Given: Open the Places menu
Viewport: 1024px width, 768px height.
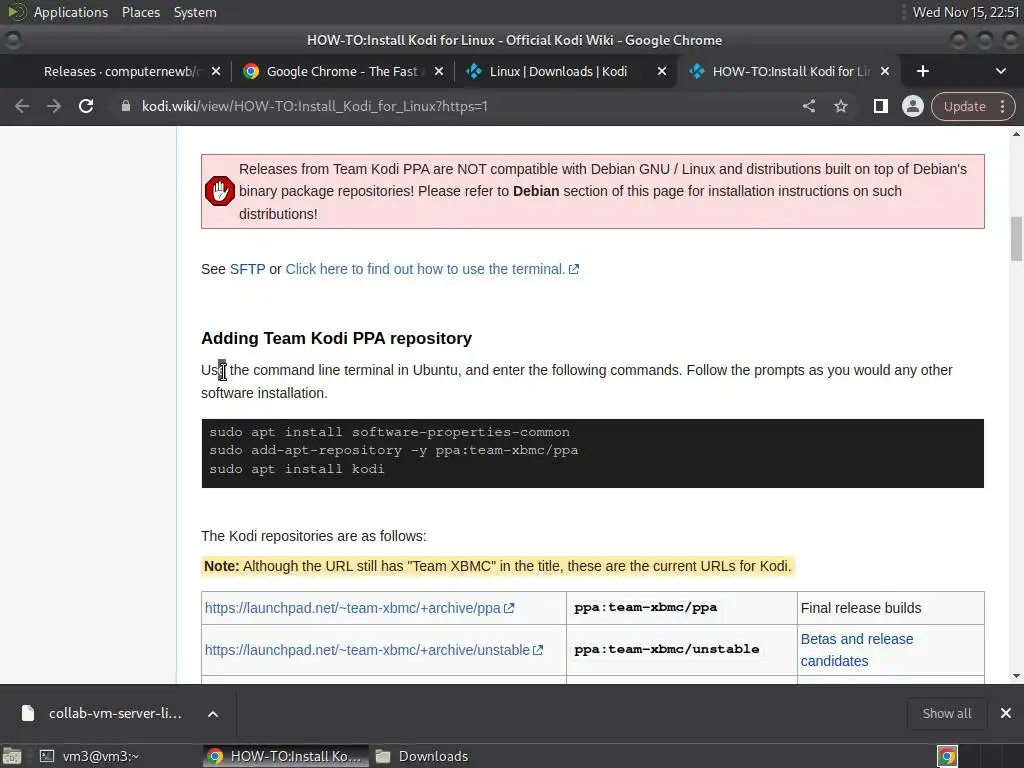Looking at the screenshot, I should pos(140,12).
